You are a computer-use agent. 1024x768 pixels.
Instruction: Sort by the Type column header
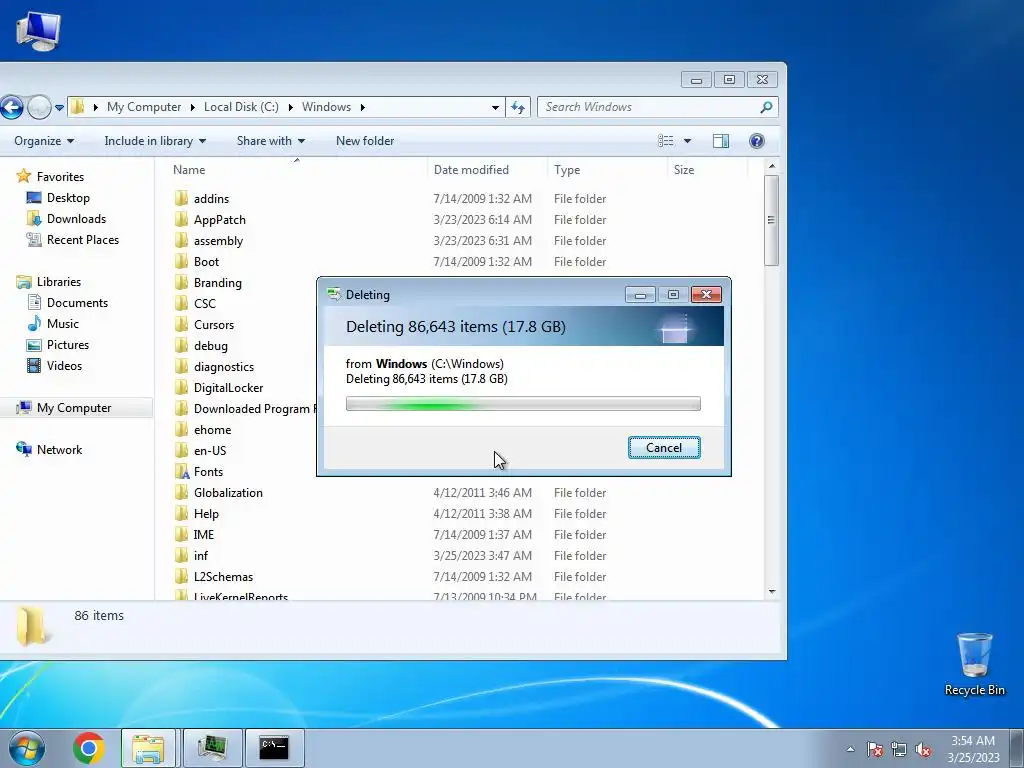[x=567, y=170]
